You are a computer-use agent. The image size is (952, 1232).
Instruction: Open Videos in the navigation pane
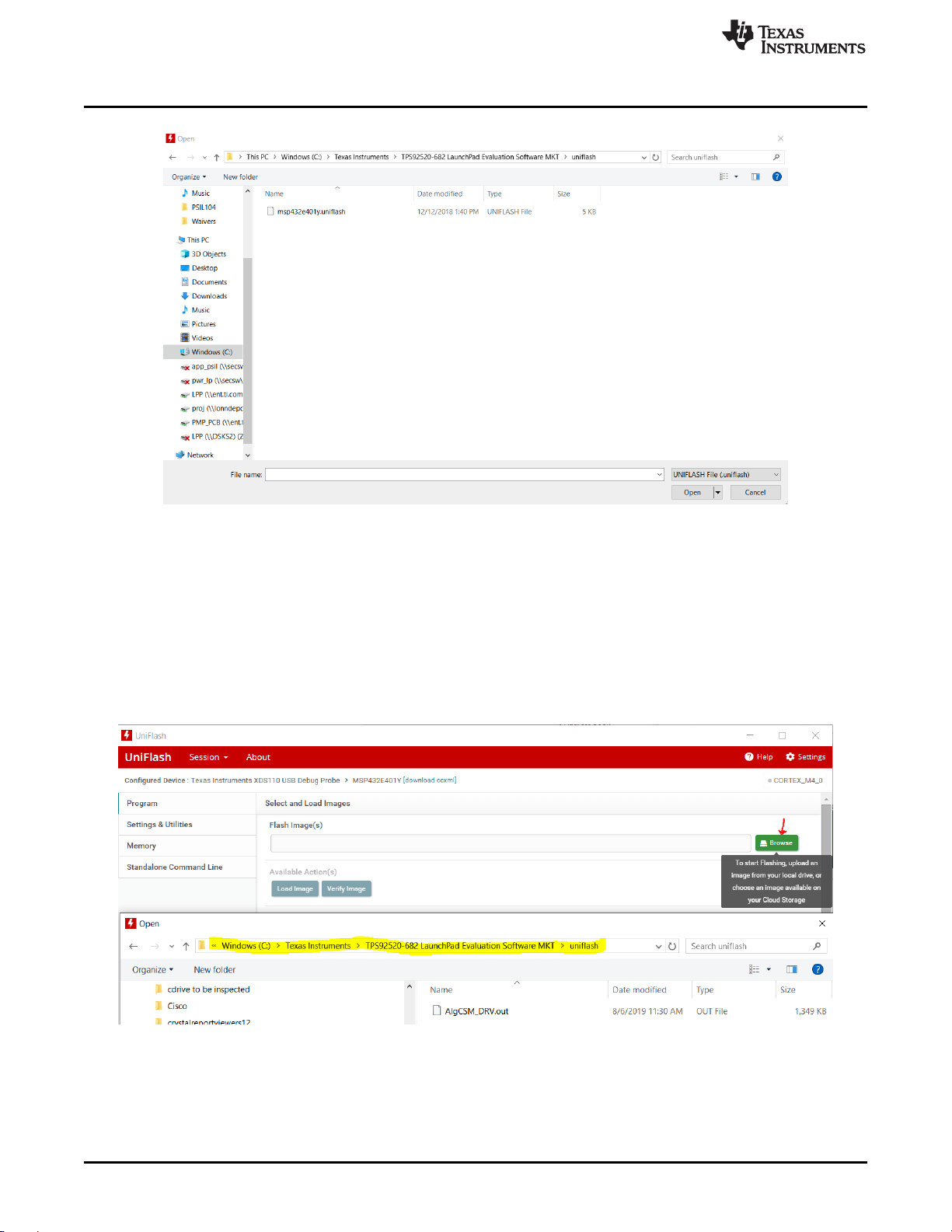pyautogui.click(x=202, y=338)
